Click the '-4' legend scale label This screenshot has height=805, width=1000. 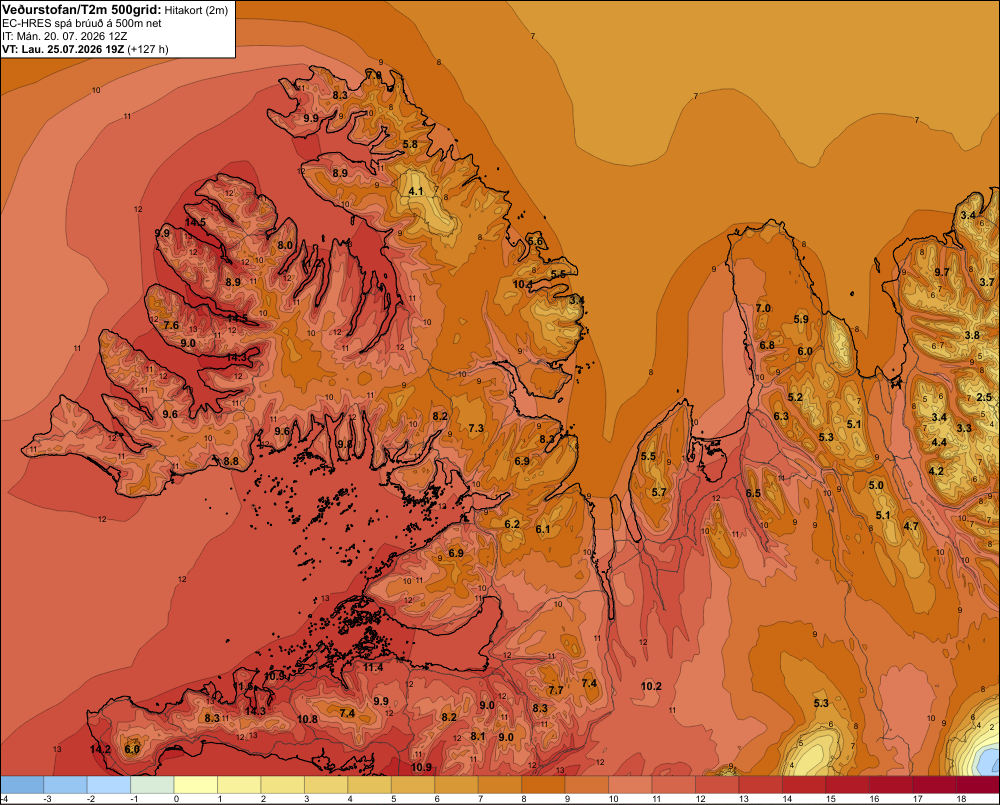(5, 799)
